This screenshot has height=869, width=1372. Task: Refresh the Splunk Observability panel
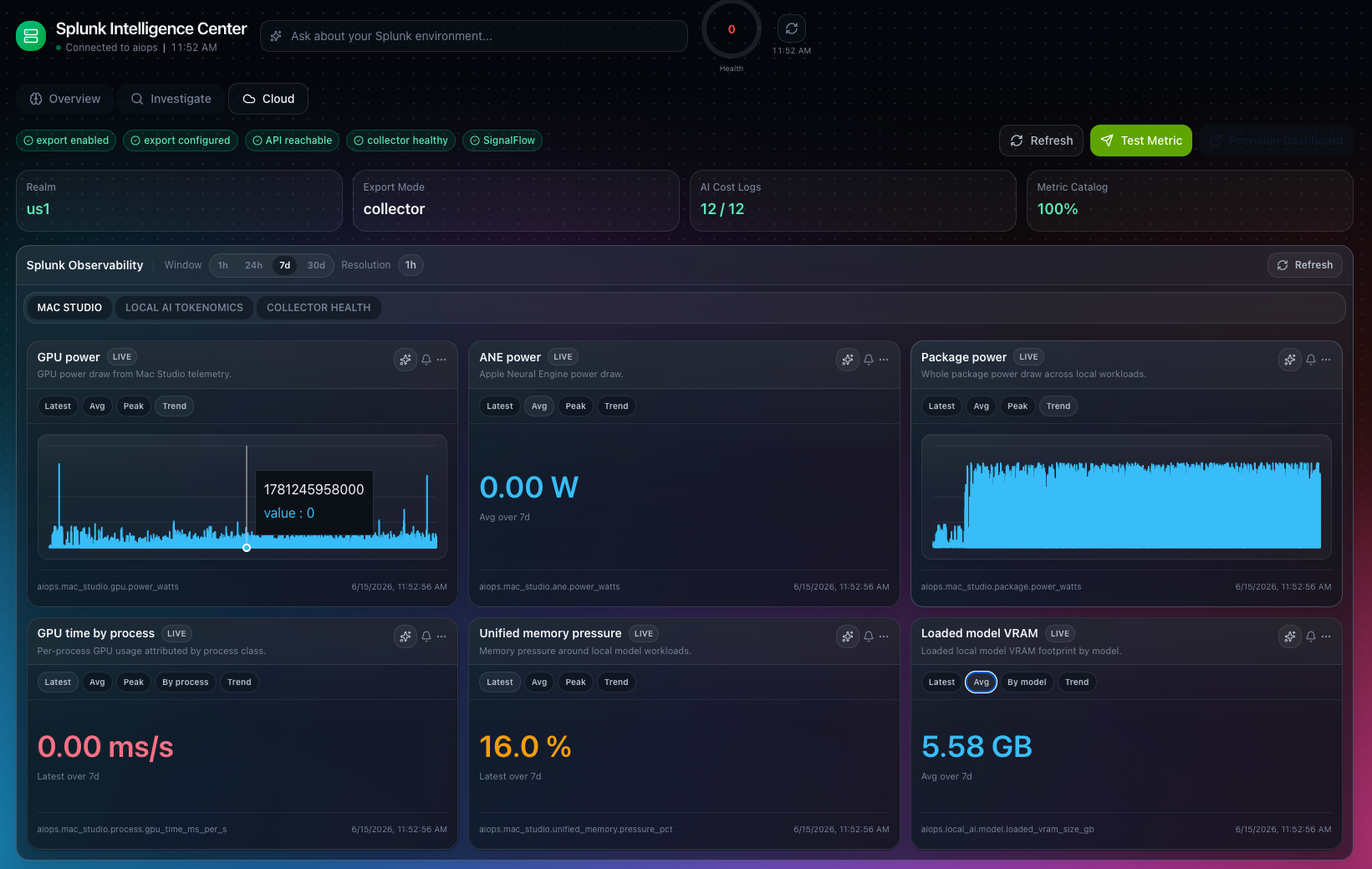[x=1305, y=265]
